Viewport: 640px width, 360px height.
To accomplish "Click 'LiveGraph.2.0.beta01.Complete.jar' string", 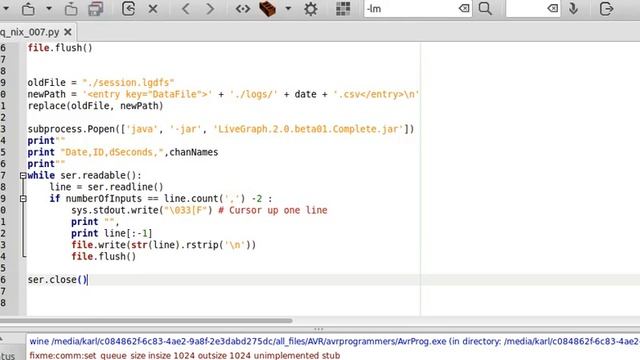I will [x=308, y=129].
